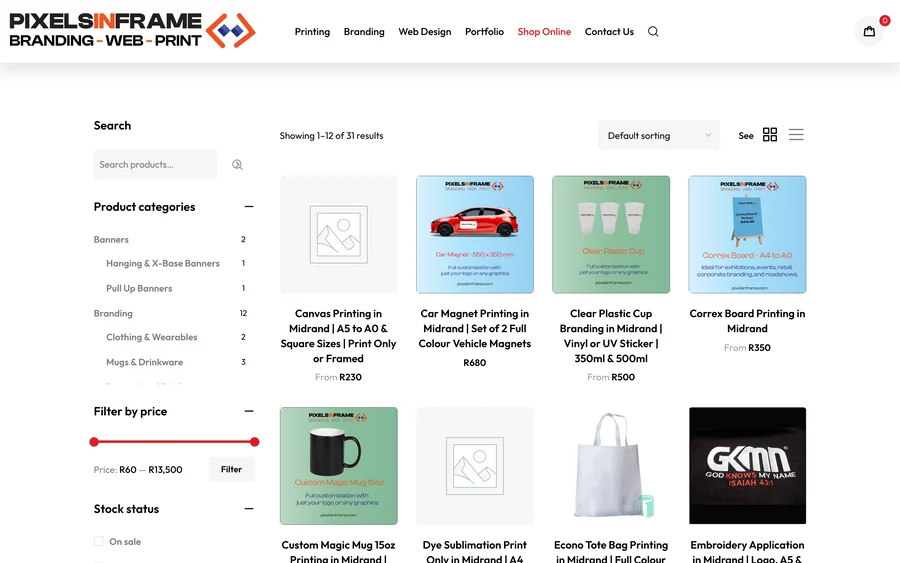Viewport: 900px width, 563px height.
Task: Open the Dye Sublimation placeholder thumbnail
Action: pyautogui.click(x=475, y=466)
